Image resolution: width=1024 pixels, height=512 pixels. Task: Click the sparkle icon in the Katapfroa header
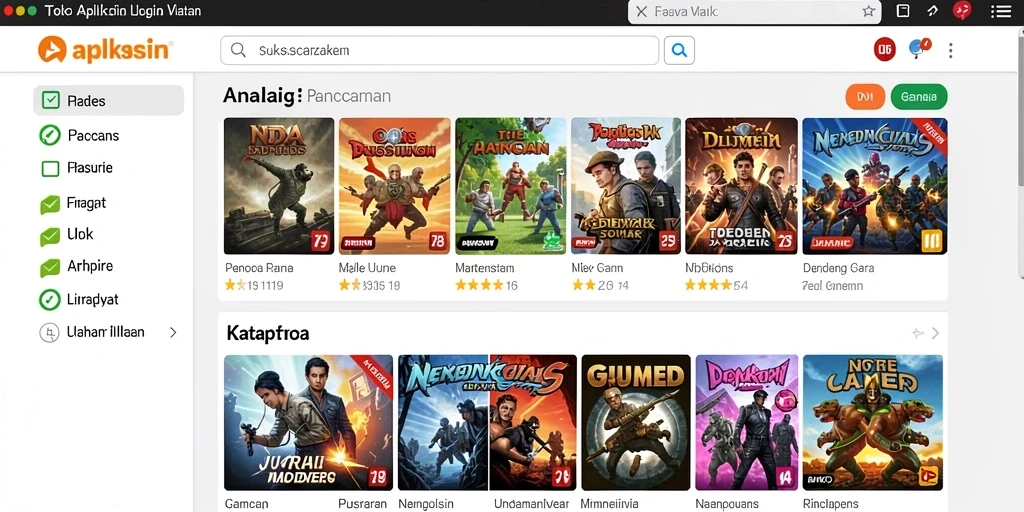coord(918,333)
